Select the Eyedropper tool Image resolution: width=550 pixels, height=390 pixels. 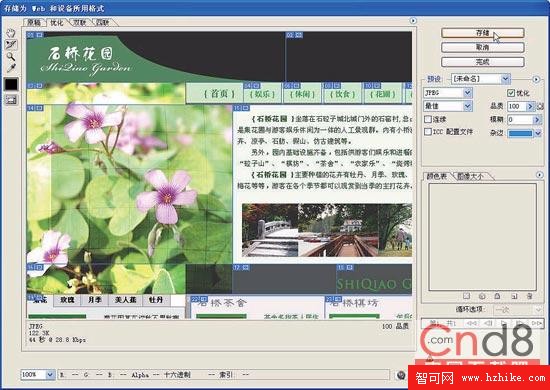11,68
